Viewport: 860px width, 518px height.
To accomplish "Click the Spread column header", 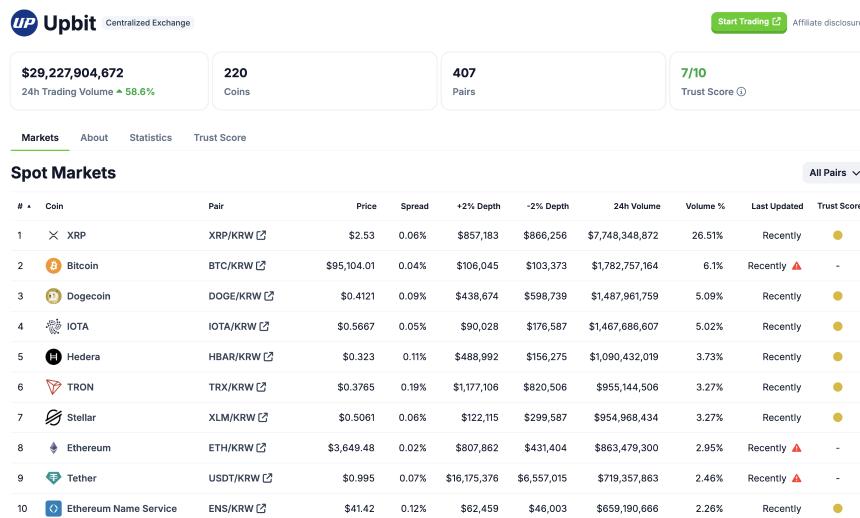I will coord(414,206).
